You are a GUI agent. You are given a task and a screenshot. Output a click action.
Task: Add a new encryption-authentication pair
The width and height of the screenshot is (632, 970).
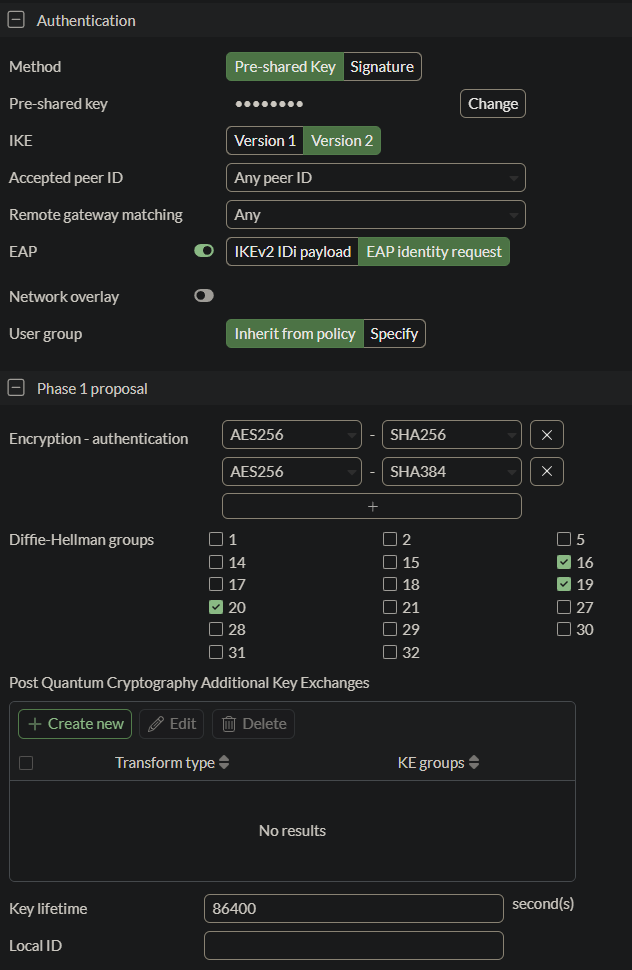coord(372,506)
